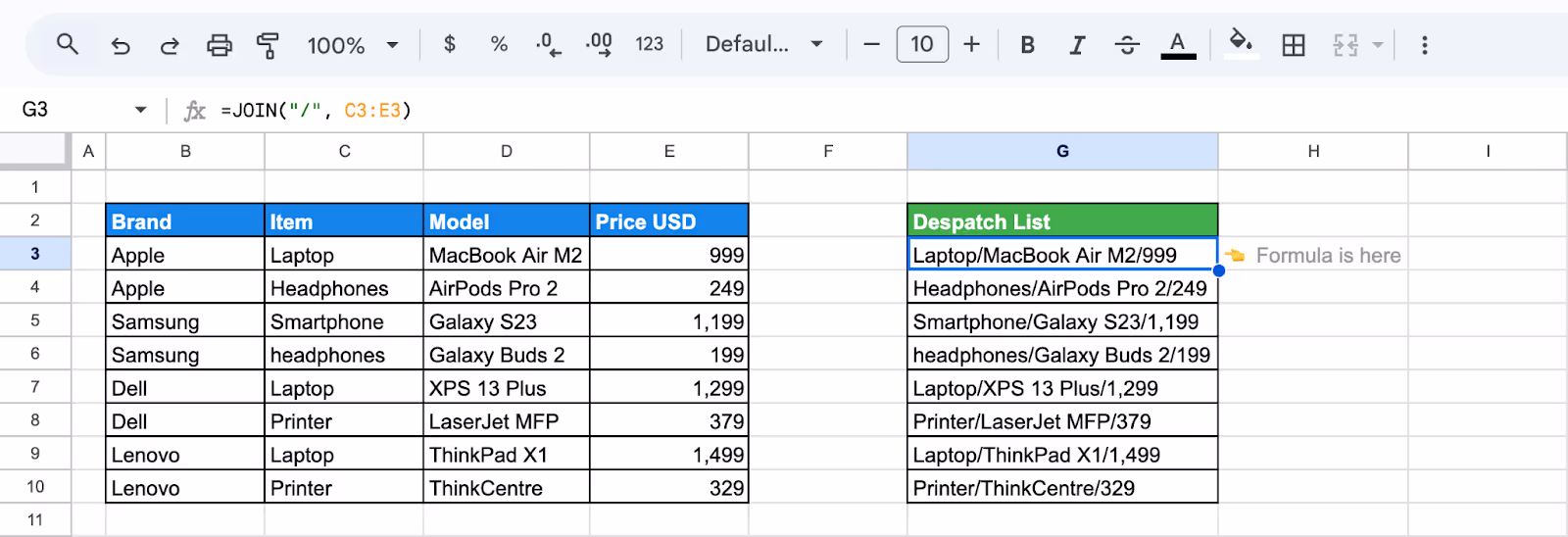Screen dimensions: 1568x537
Task: Click the font size field showing 10
Action: point(922,44)
